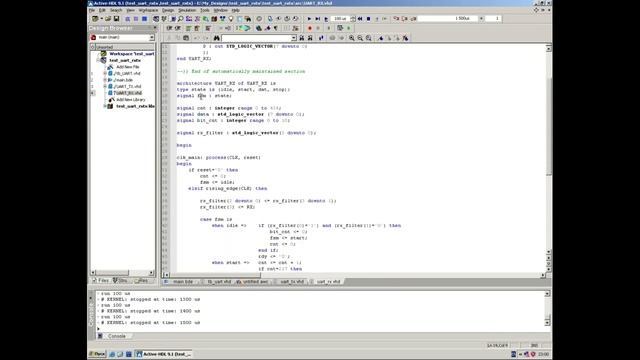
Task: Select UART_RX.vhd file in design tree
Action: coord(127,93)
